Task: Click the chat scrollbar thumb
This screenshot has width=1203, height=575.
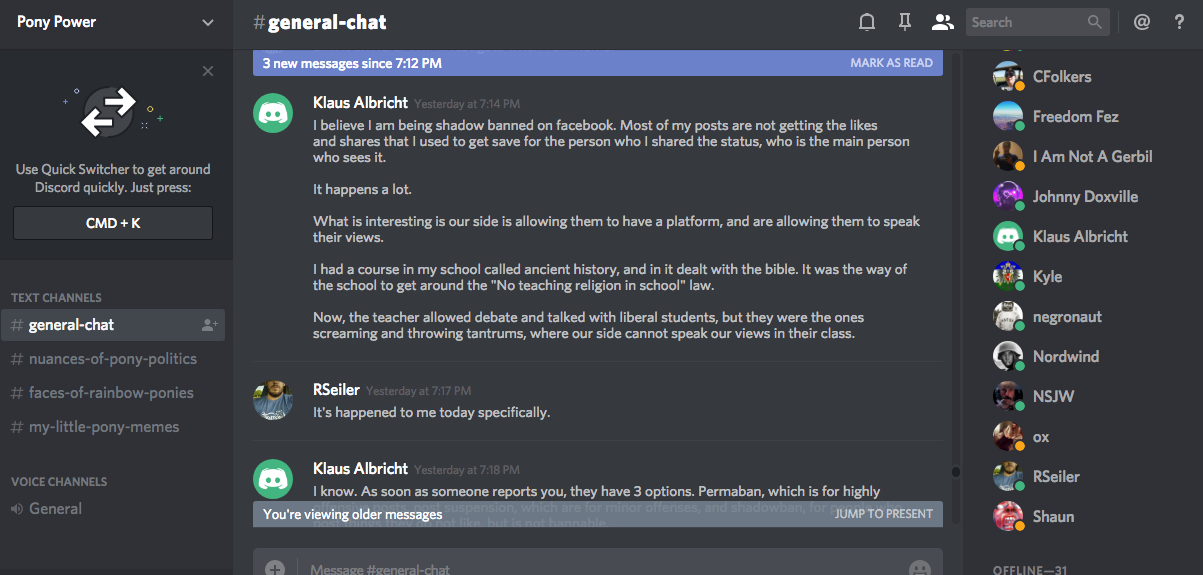Action: [x=955, y=471]
